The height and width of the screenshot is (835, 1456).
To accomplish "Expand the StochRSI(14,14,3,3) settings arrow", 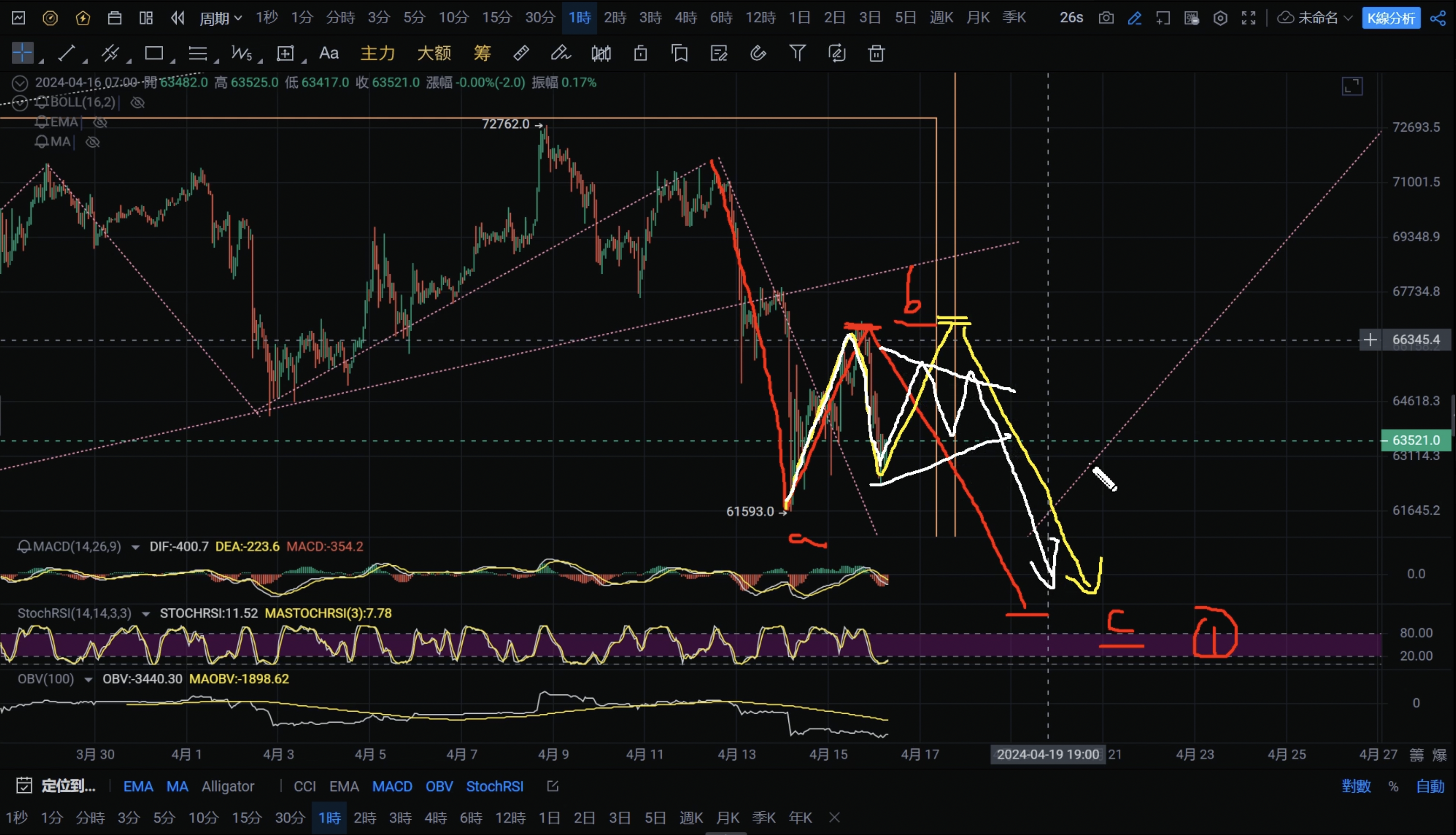I will pyautogui.click(x=146, y=614).
